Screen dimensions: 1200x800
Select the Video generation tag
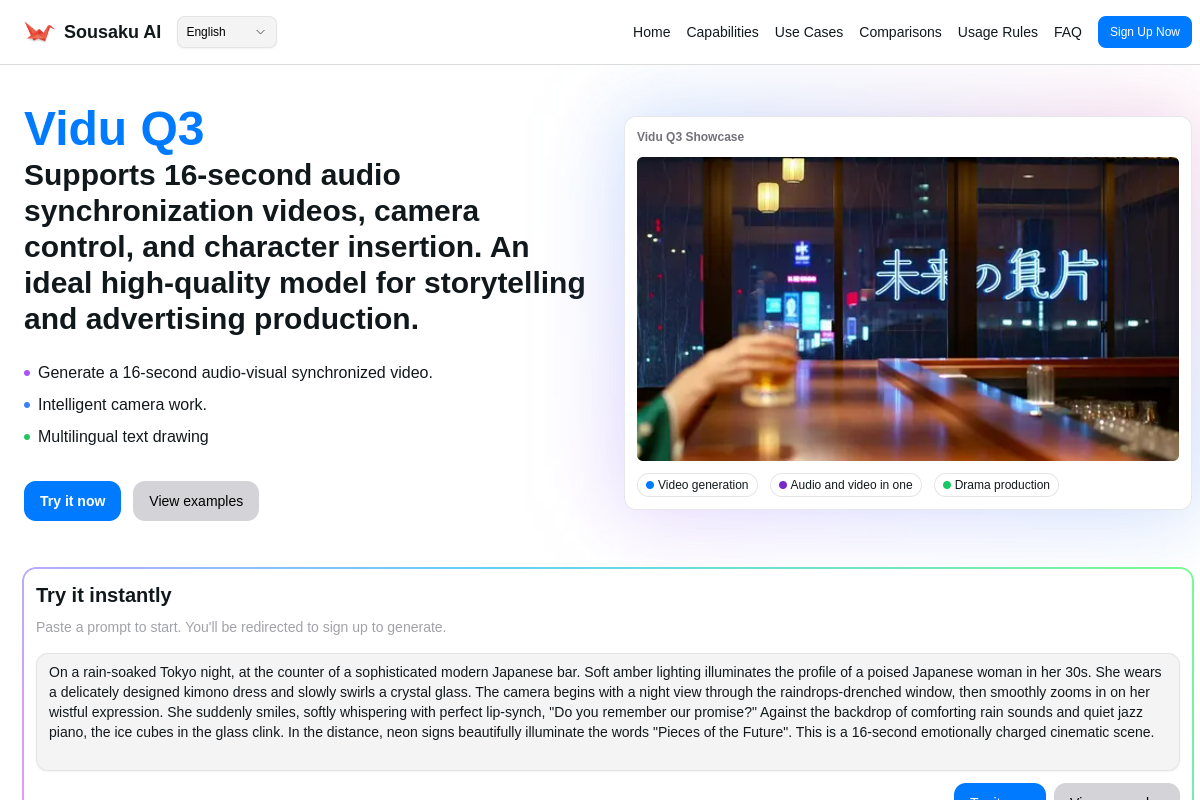(x=697, y=485)
